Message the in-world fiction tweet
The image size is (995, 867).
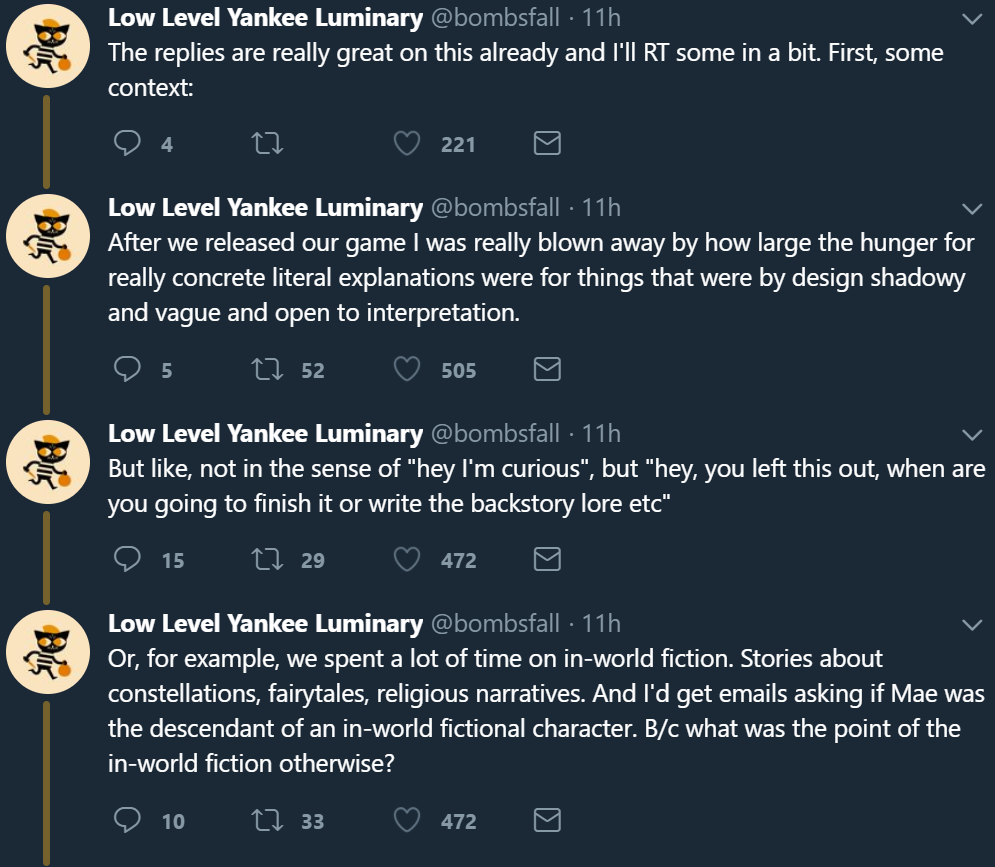[x=547, y=821]
